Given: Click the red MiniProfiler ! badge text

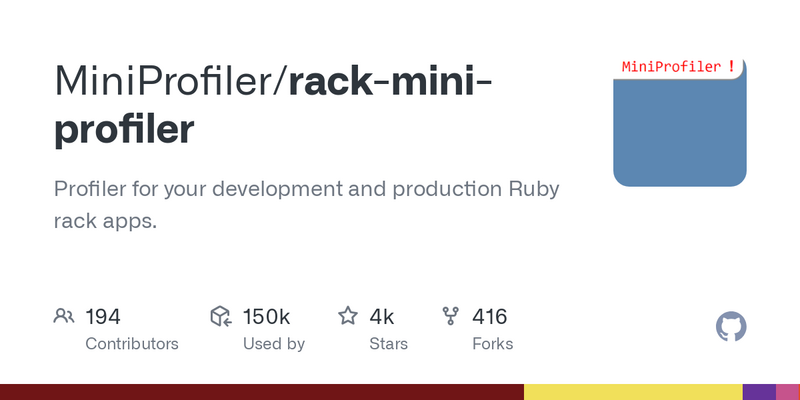Looking at the screenshot, I should coord(678,66).
